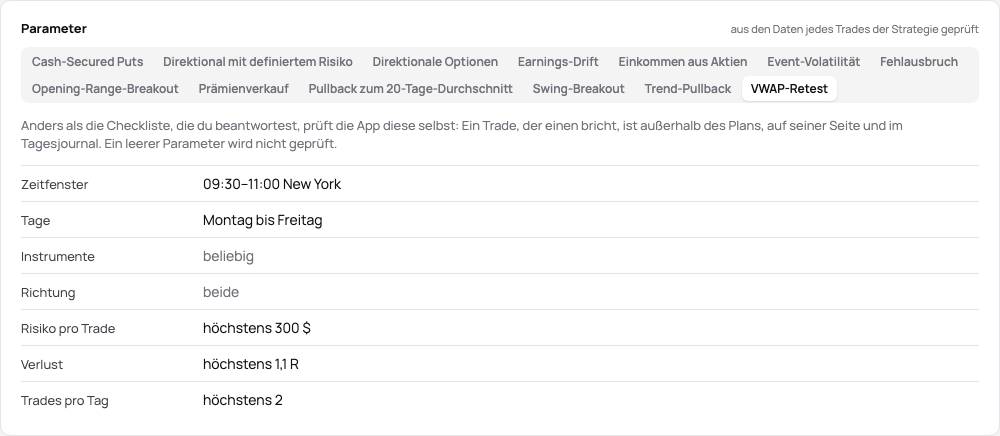The width and height of the screenshot is (1000, 436).
Task: Edit Verlust value höchstens 1,1 R
Action: [251, 365]
